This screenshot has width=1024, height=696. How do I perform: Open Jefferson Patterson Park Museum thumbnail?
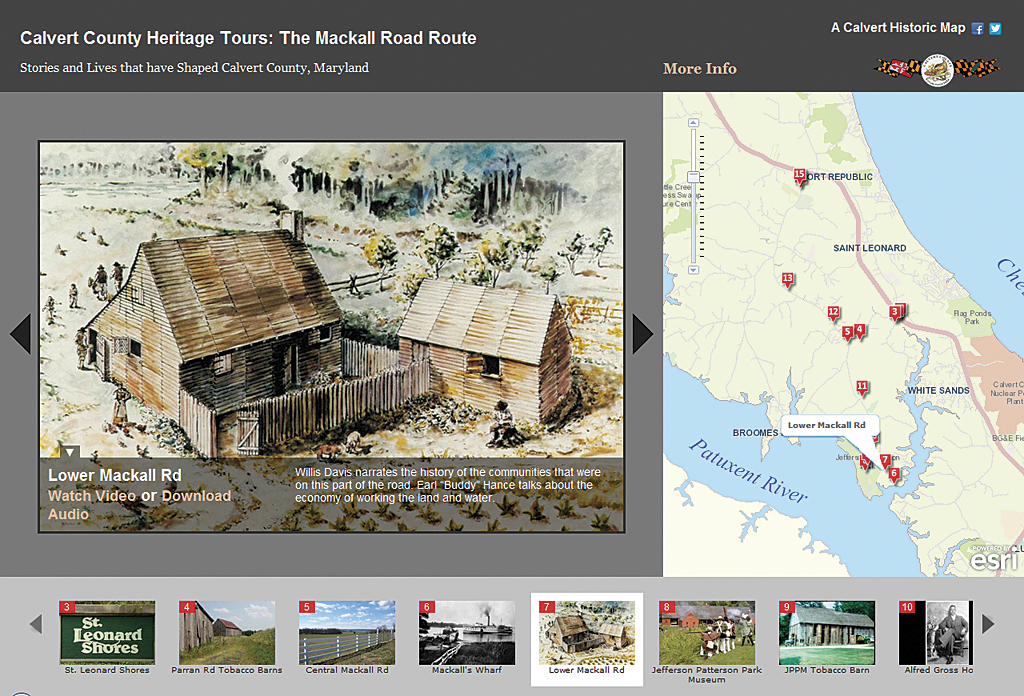(x=707, y=633)
